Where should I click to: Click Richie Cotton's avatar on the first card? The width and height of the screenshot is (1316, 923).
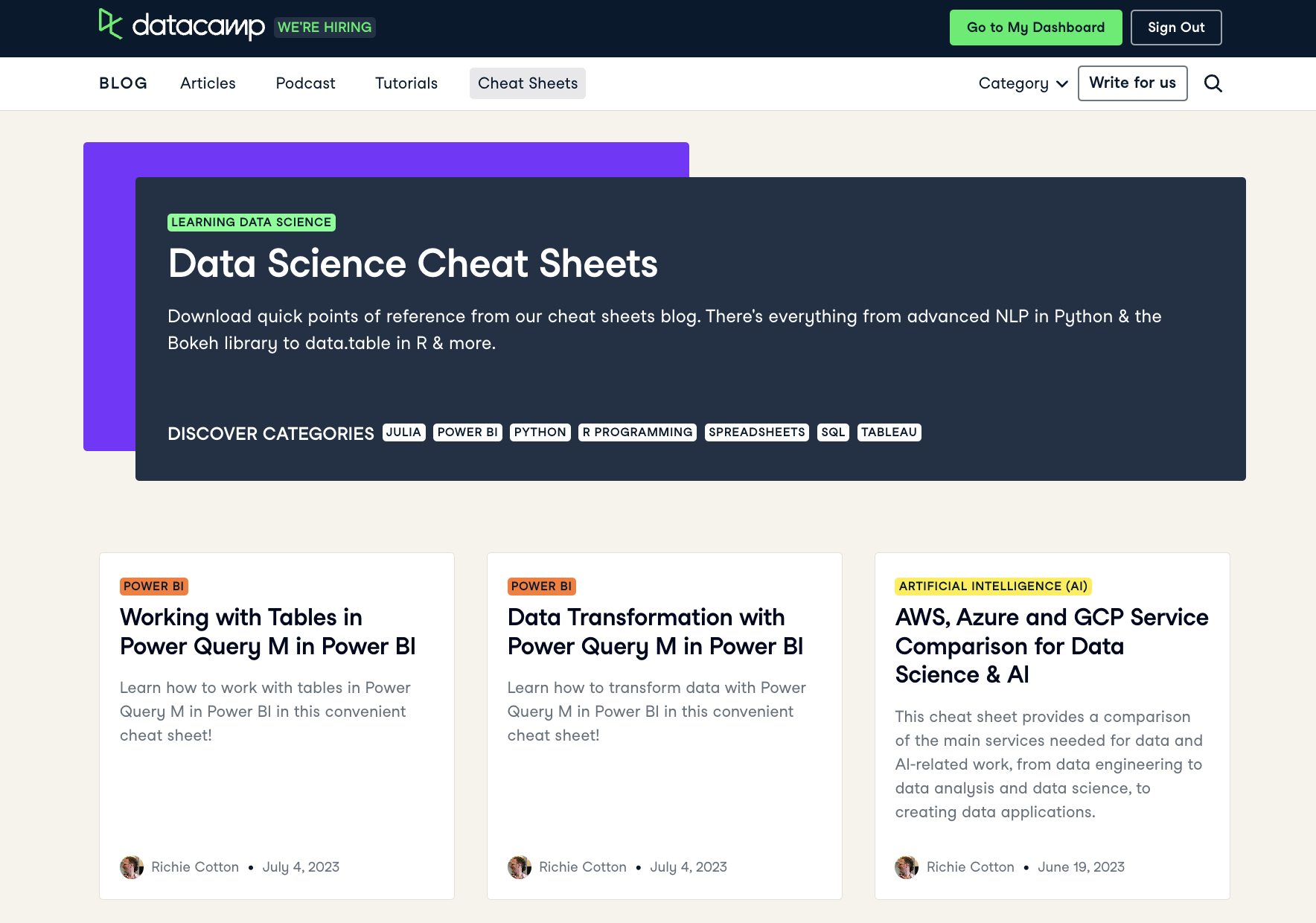tap(132, 867)
